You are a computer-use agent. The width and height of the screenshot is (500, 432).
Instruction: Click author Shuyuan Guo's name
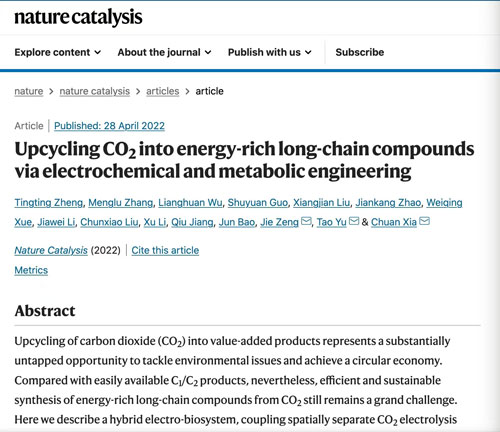258,203
